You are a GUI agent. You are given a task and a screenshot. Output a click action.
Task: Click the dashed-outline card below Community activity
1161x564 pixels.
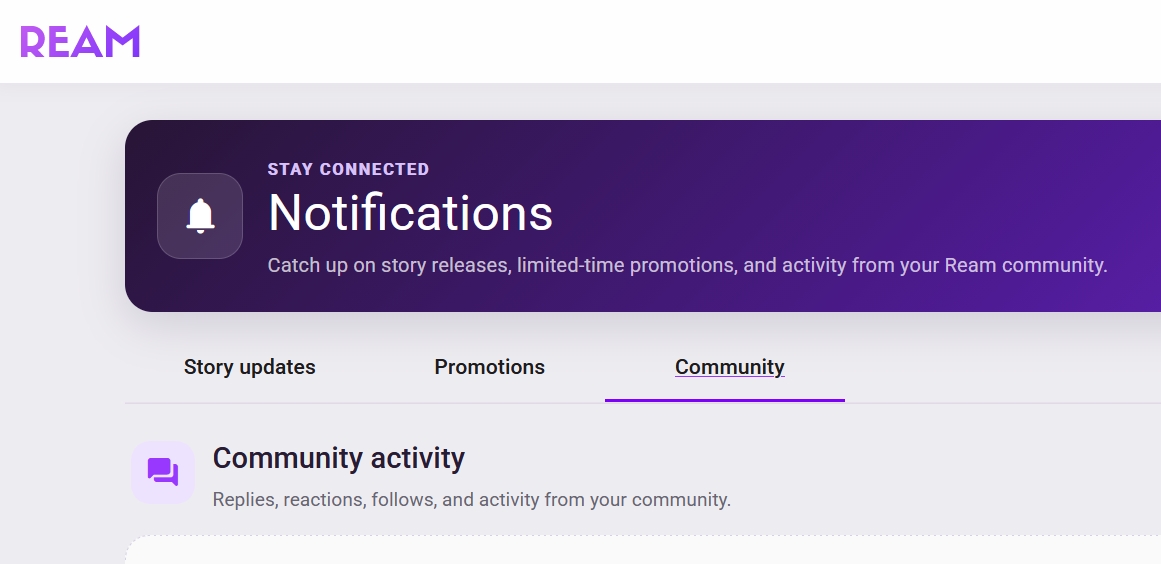[x=643, y=550]
